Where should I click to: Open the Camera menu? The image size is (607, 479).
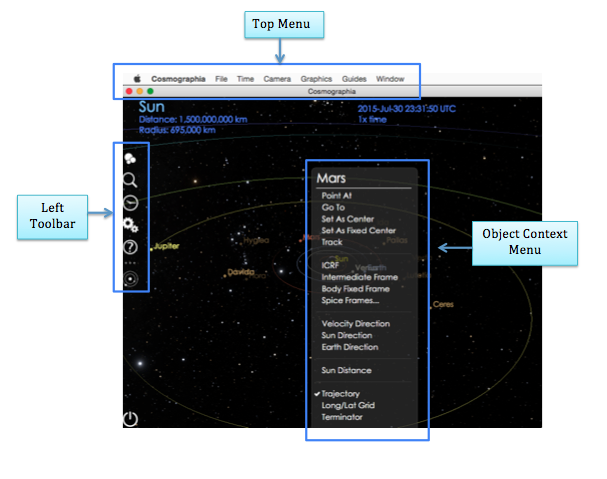[x=277, y=78]
